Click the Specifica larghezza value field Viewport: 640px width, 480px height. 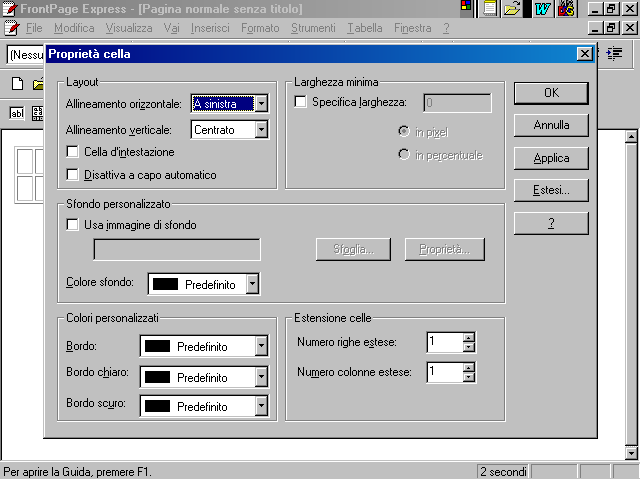click(x=457, y=103)
